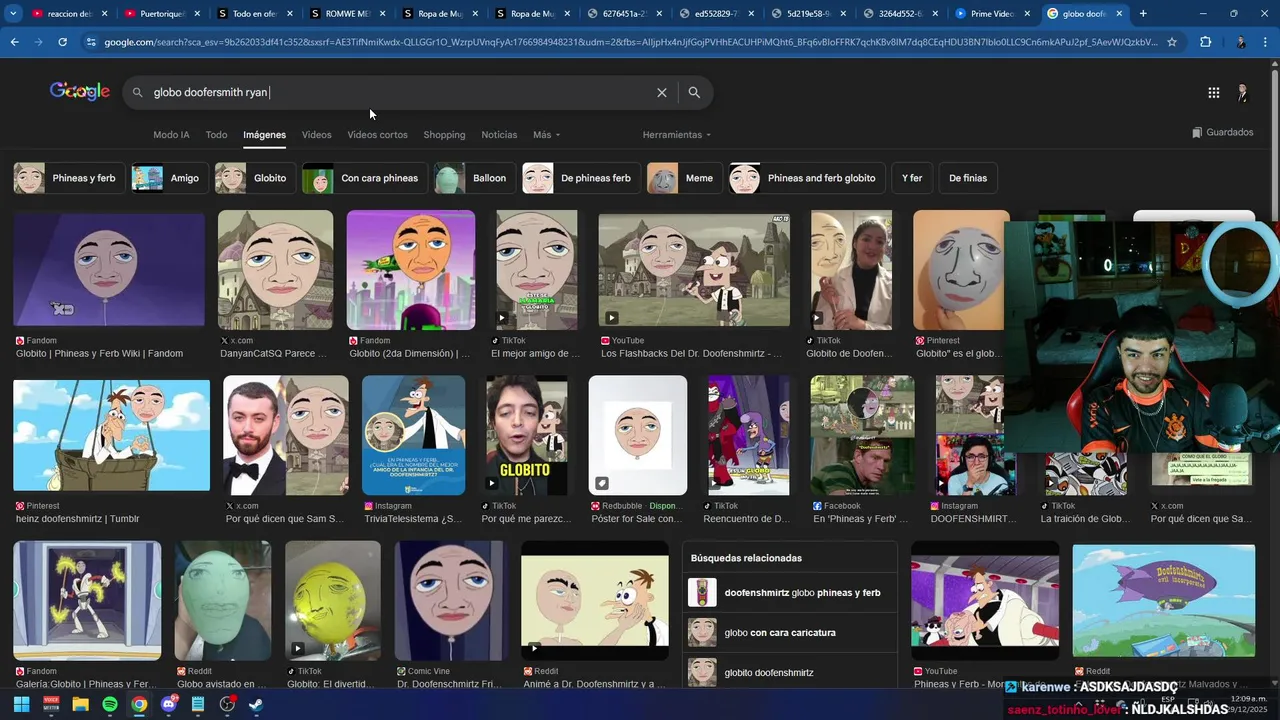Select Y fer filter chip
The width and height of the screenshot is (1280, 720).
pos(912,178)
